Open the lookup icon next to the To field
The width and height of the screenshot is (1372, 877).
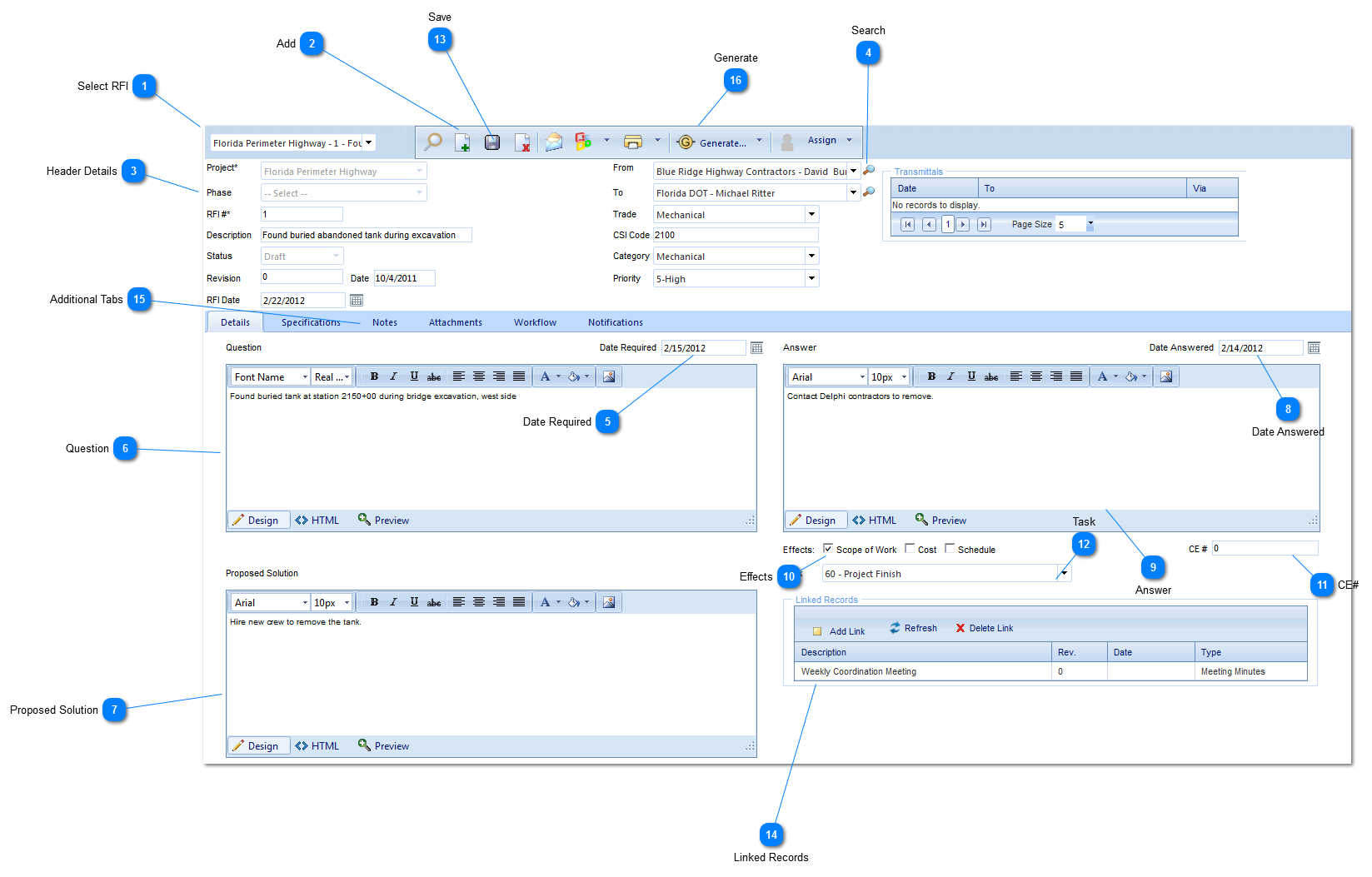pyautogui.click(x=869, y=192)
